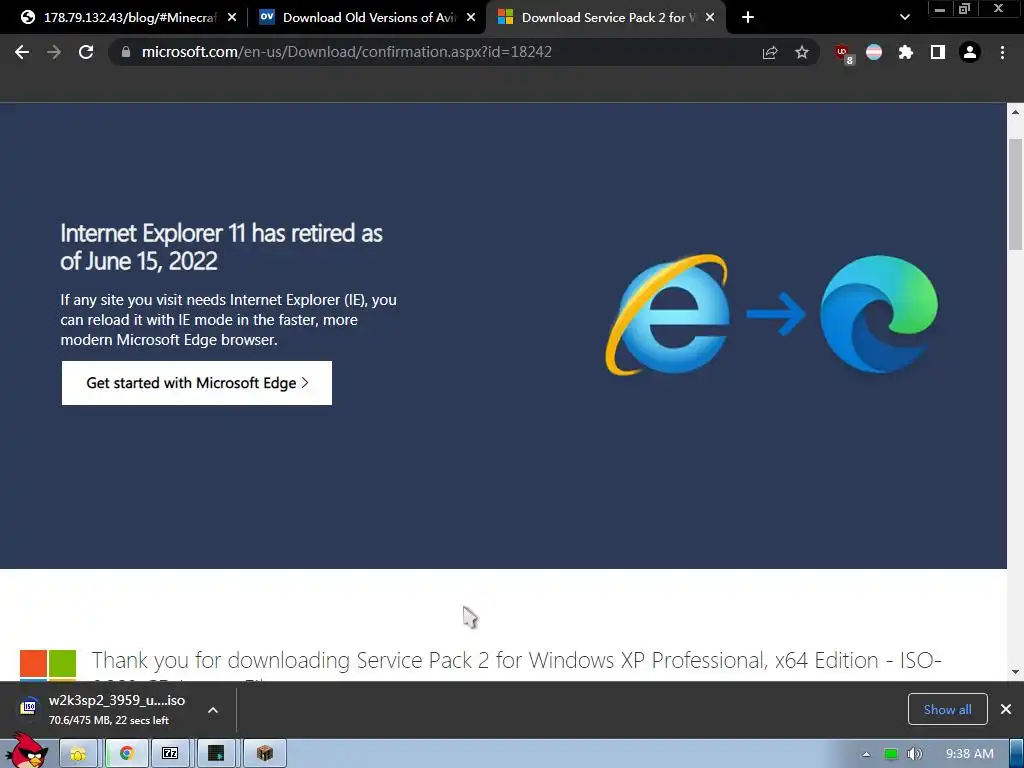Toggle the browser side panel
This screenshot has width=1024, height=768.
938,52
